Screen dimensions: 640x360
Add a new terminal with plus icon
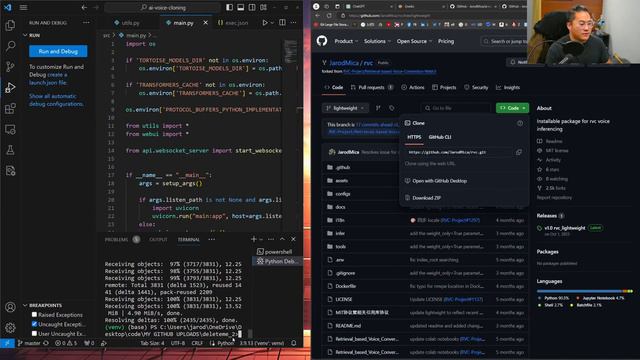pyautogui.click(x=254, y=239)
